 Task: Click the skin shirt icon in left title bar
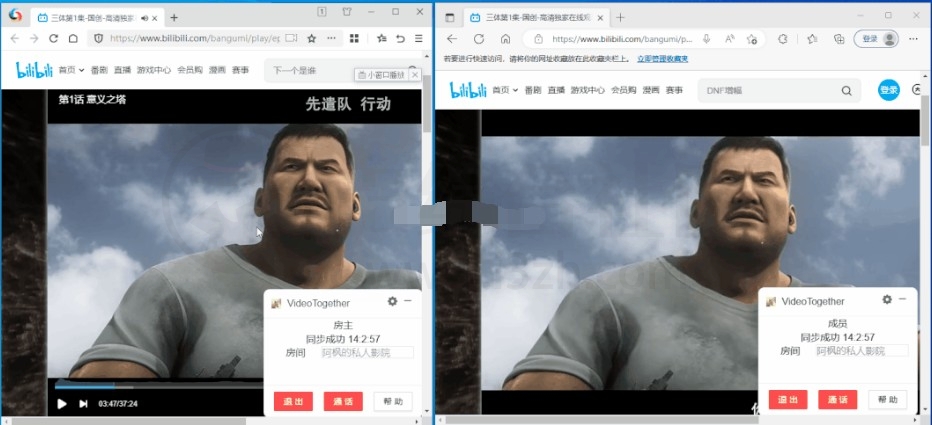[347, 11]
